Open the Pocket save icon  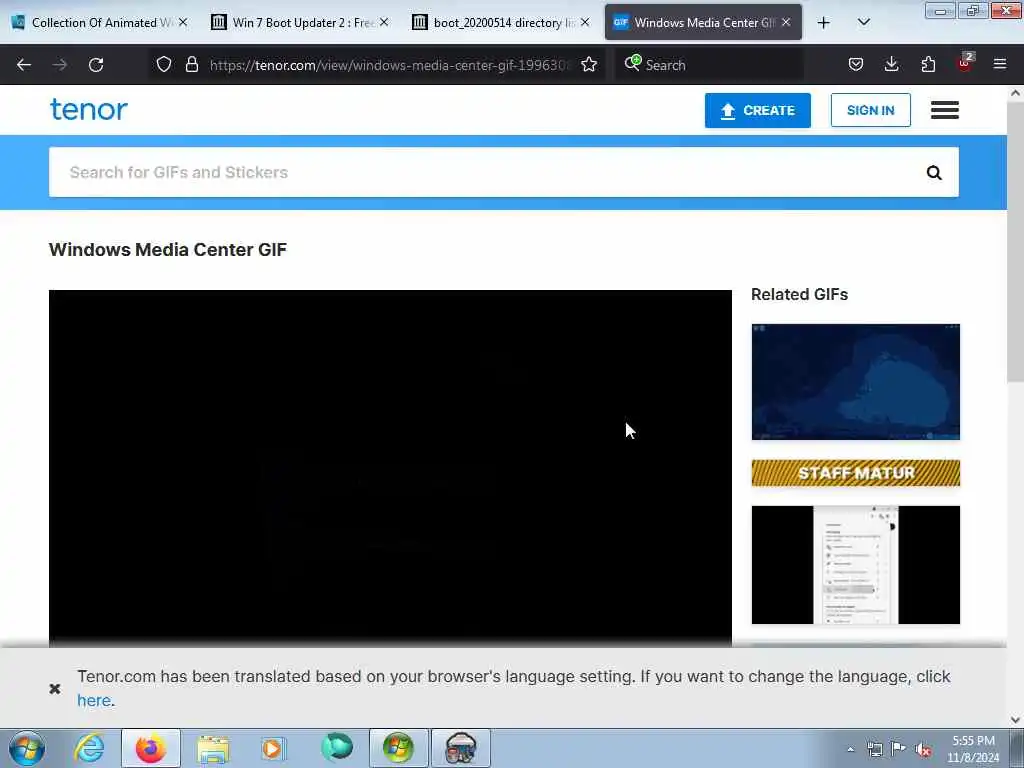pos(856,64)
